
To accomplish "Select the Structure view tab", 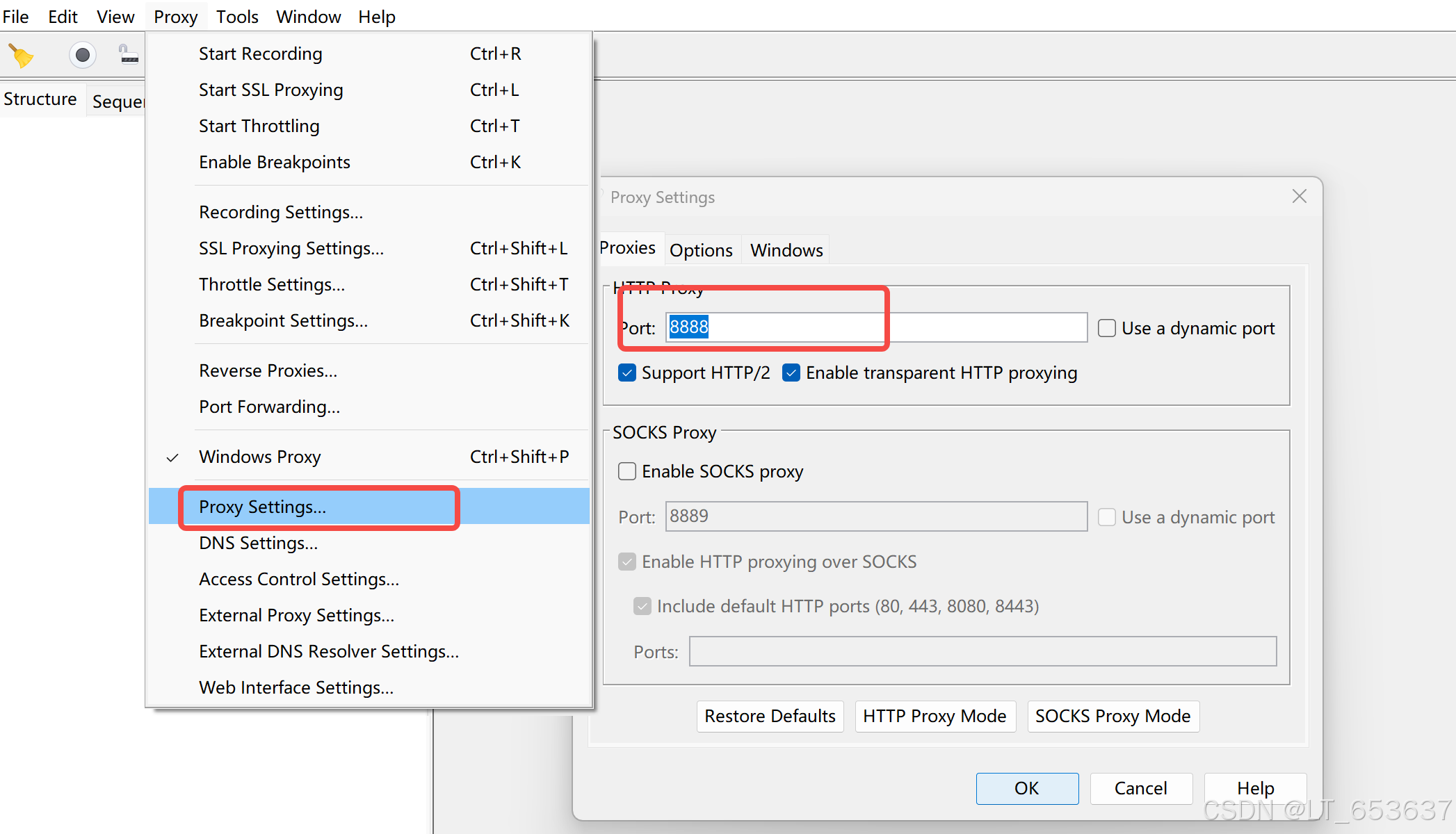I will coord(40,99).
